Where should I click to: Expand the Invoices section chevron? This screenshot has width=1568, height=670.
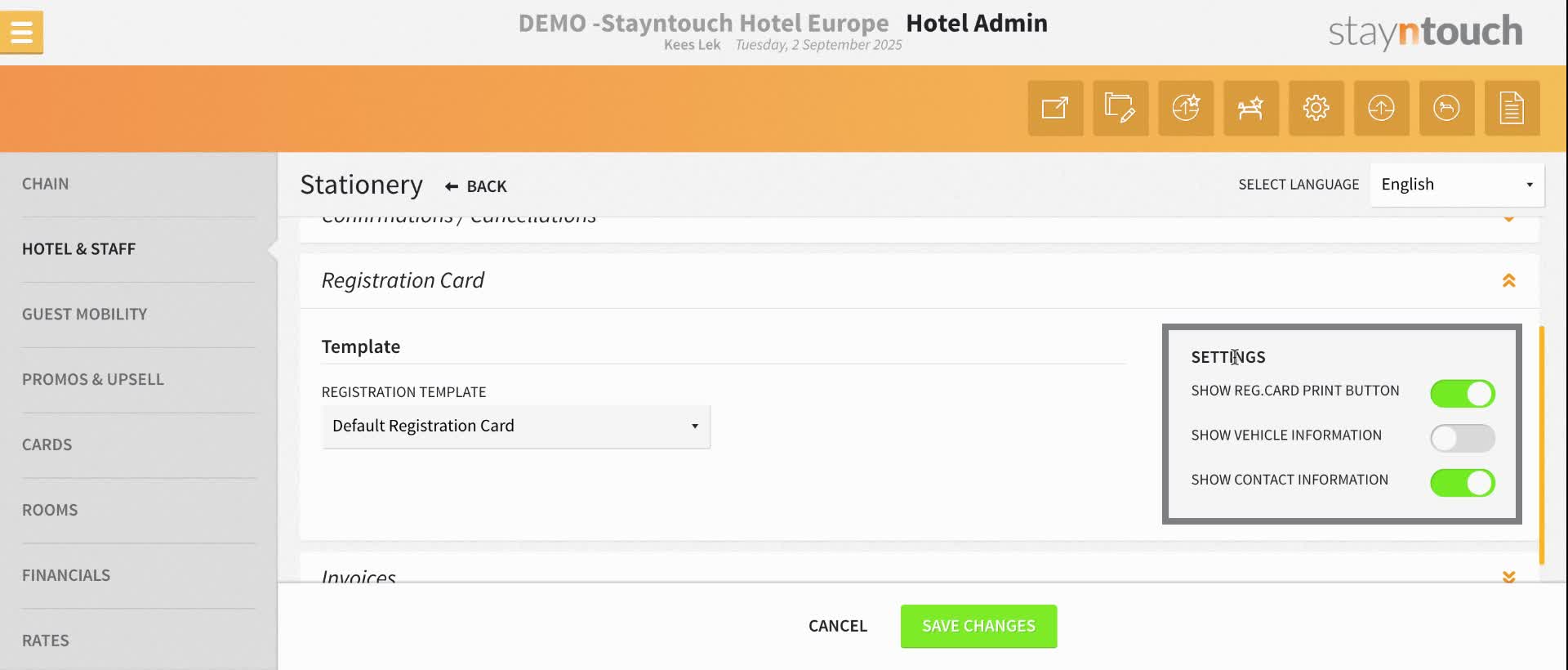pos(1508,576)
